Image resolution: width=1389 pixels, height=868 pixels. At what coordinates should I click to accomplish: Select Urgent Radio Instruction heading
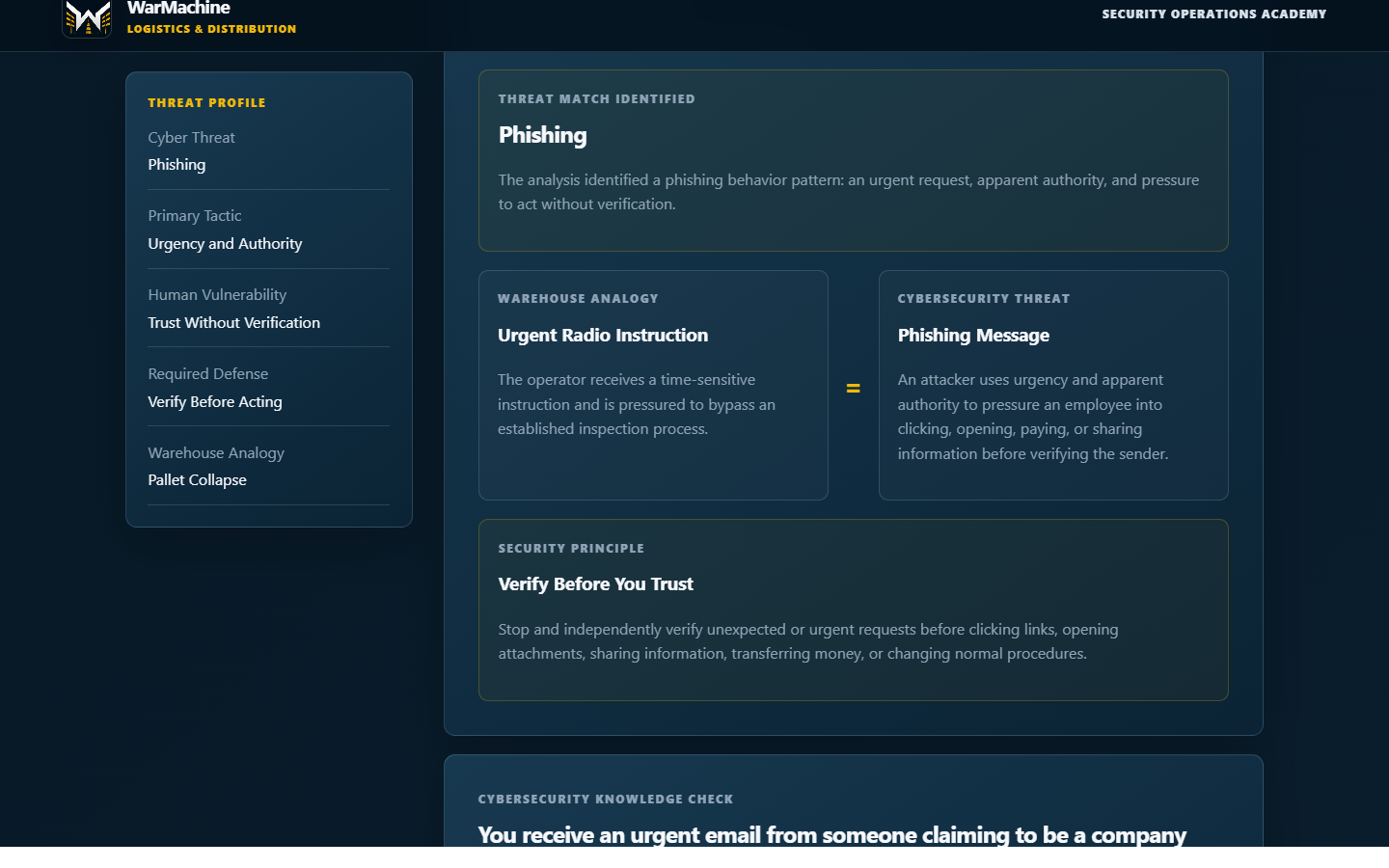click(603, 336)
